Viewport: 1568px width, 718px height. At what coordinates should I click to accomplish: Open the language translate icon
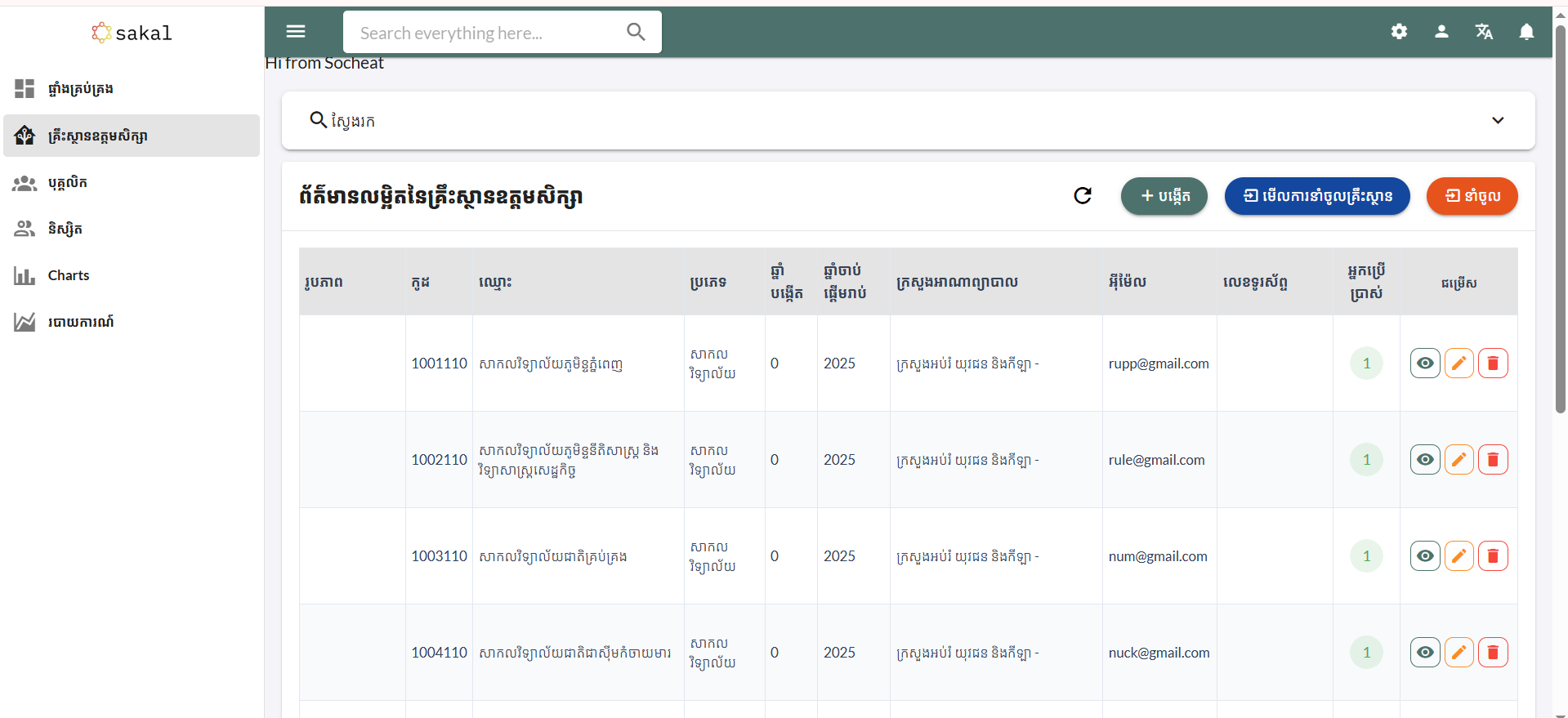coord(1484,31)
